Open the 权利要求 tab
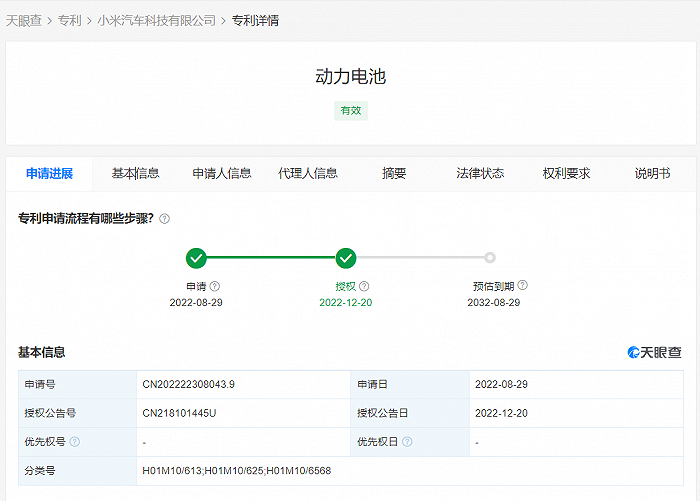Image resolution: width=700 pixels, height=501 pixels. coord(566,174)
